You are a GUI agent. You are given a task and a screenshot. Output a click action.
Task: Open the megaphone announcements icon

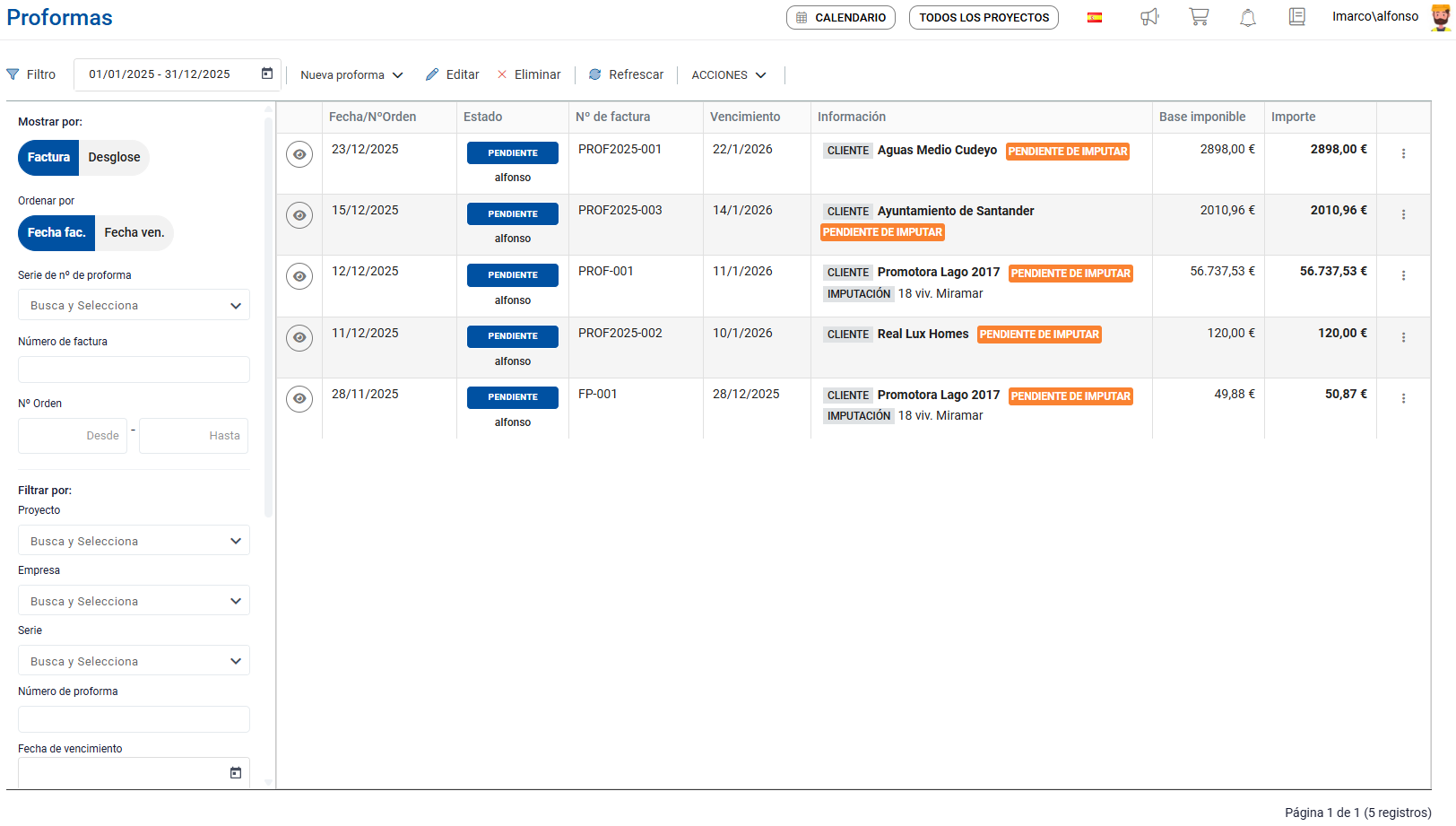pos(1148,17)
